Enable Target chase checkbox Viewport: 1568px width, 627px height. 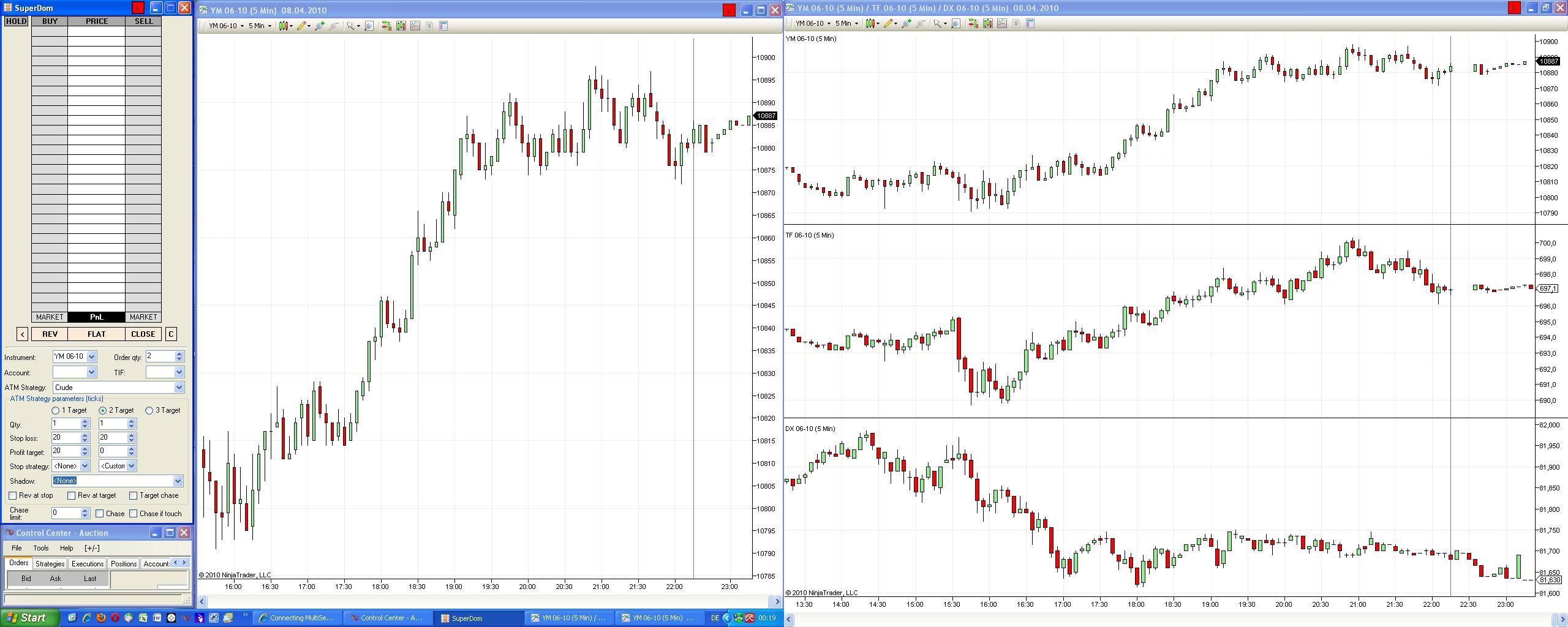(x=133, y=495)
